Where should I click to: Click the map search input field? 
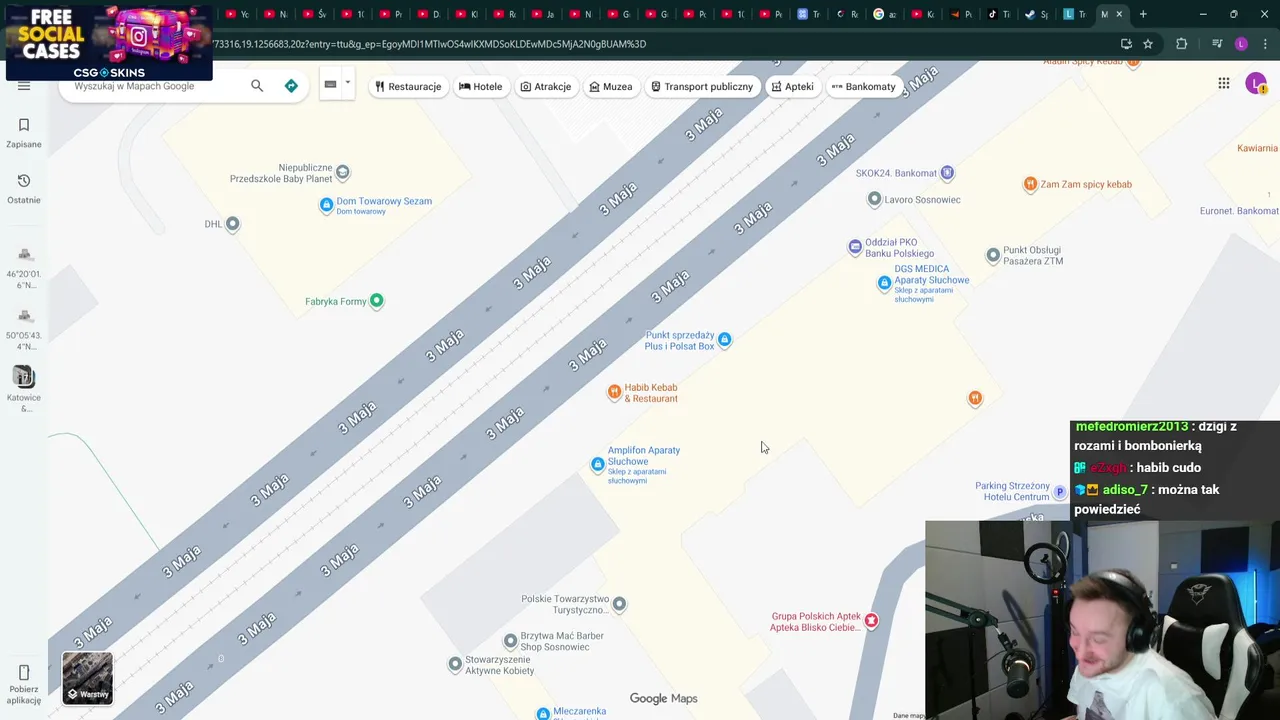(x=155, y=86)
